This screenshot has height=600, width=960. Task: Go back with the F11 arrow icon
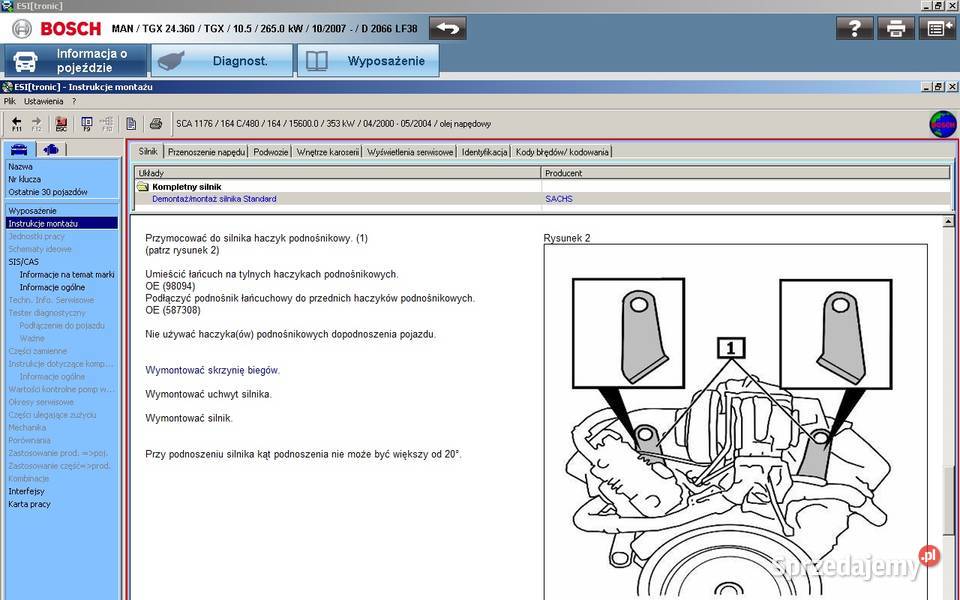17,124
